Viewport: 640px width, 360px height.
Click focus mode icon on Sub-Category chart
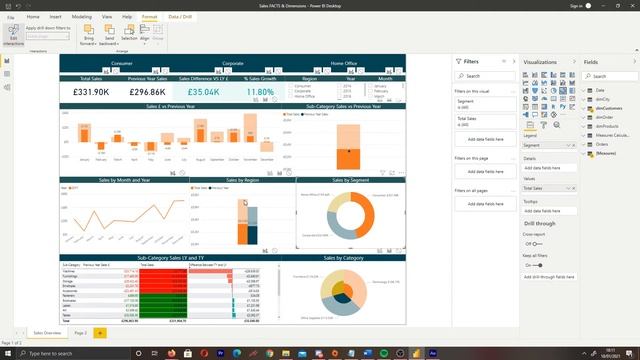coord(392,173)
